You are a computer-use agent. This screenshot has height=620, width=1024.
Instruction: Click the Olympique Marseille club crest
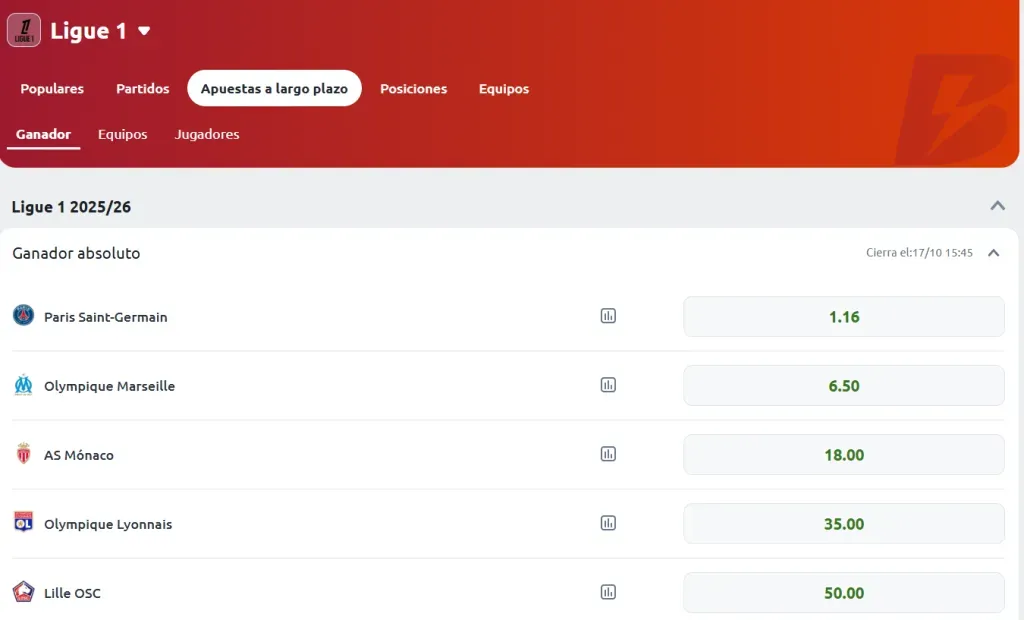click(x=22, y=385)
